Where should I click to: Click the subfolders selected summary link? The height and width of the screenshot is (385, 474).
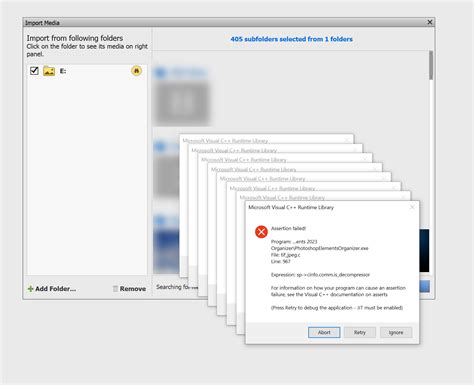pos(291,39)
